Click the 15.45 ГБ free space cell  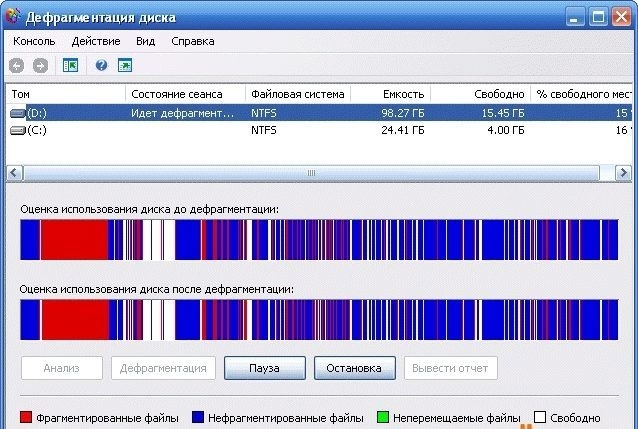pos(503,113)
